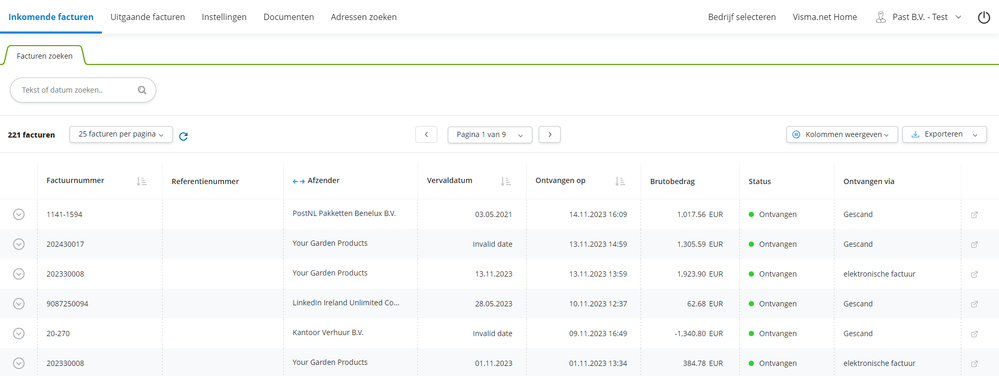
Task: Expand the row dated 01.11.2023 13:34
Action: pos(18,363)
